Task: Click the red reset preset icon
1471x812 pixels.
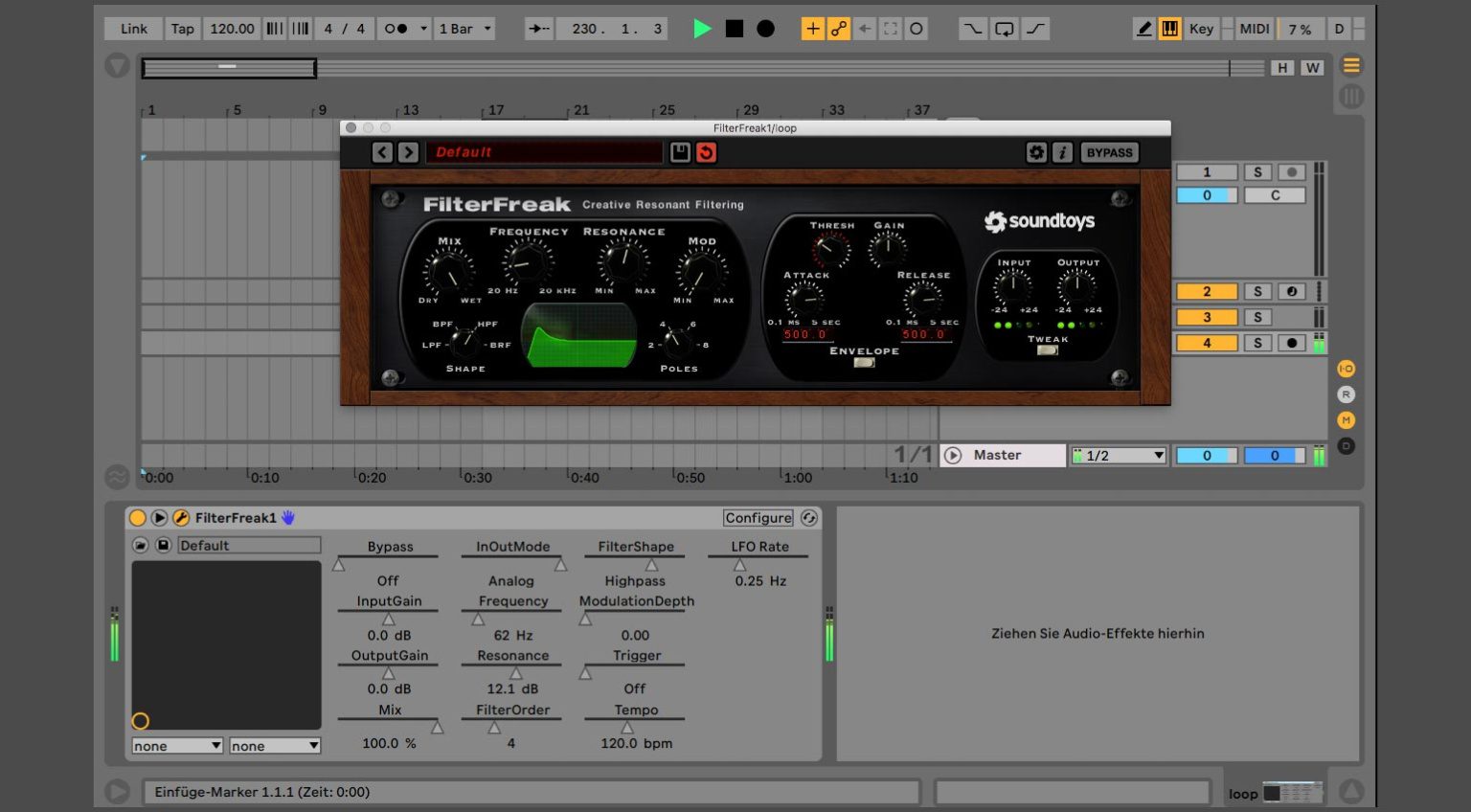Action: click(706, 152)
